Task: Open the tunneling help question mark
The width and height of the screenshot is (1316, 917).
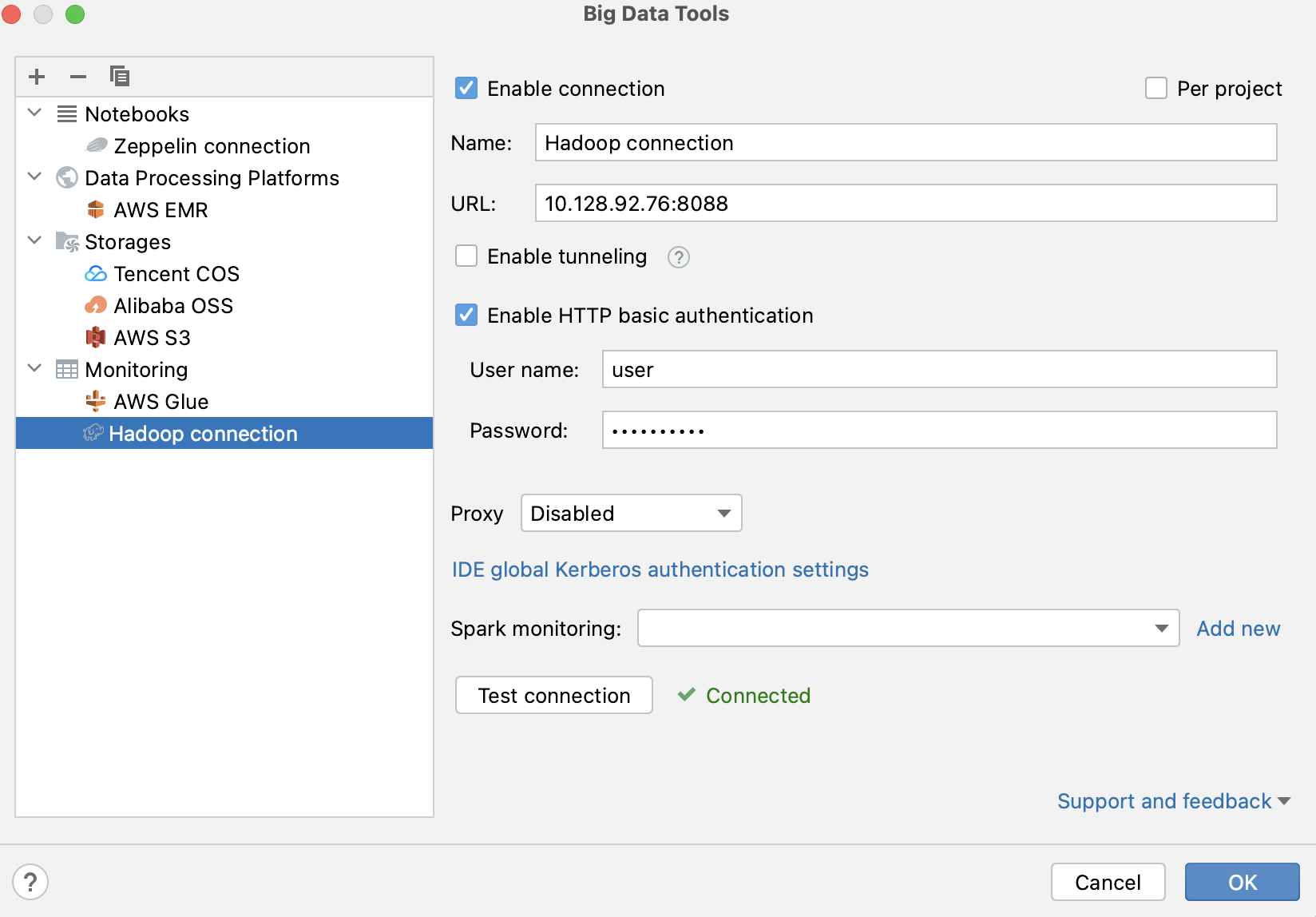Action: 679,257
